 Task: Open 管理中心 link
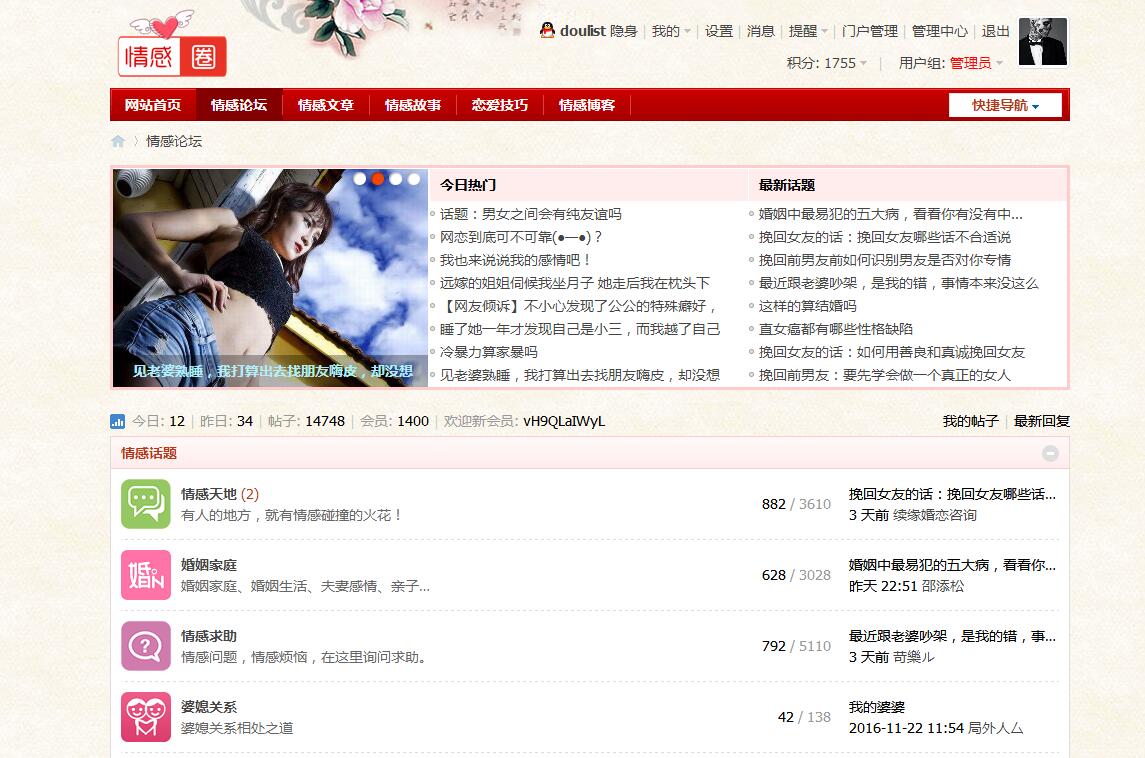(940, 31)
